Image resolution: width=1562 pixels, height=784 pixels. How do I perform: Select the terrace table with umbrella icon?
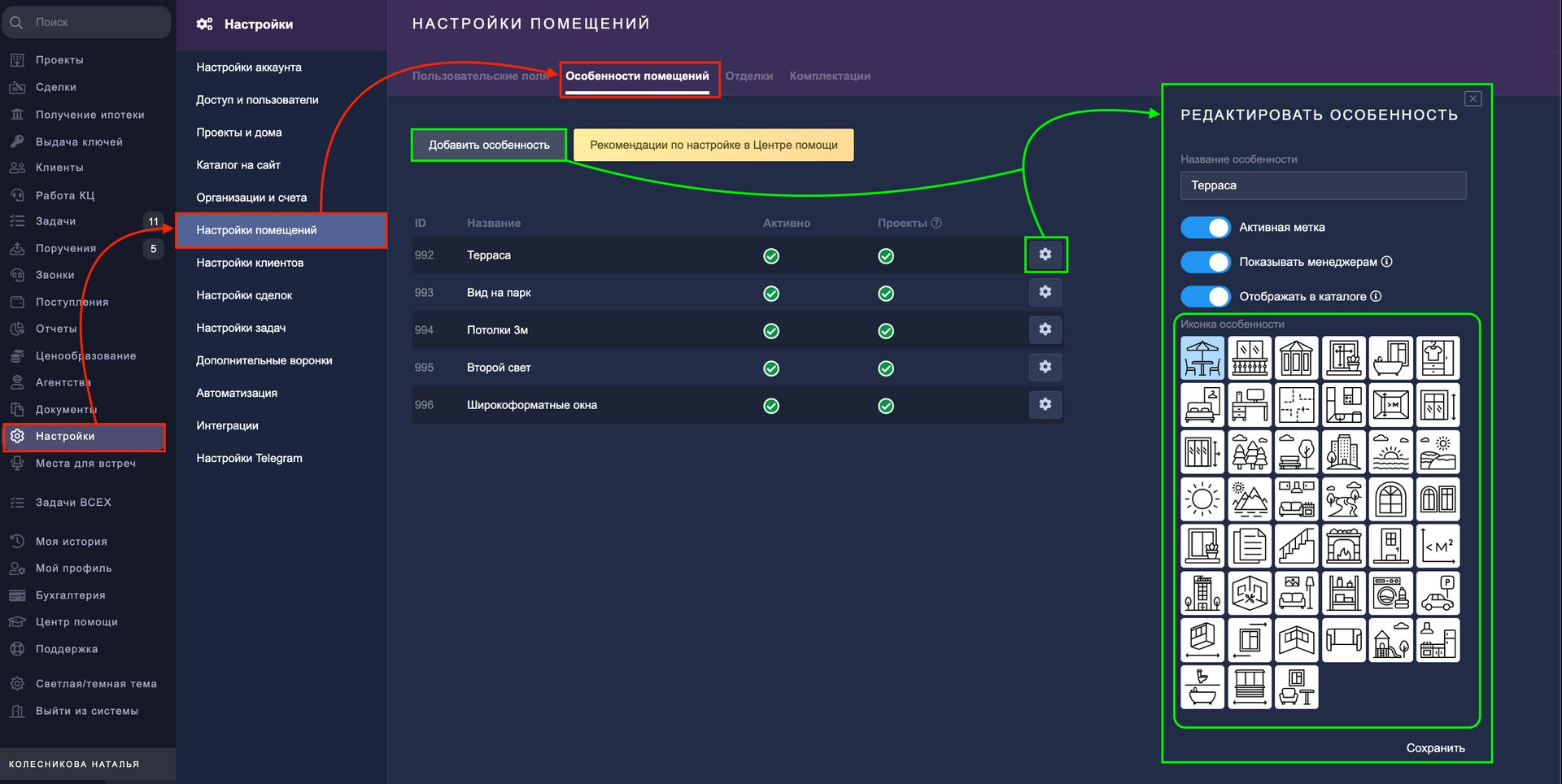tap(1202, 358)
